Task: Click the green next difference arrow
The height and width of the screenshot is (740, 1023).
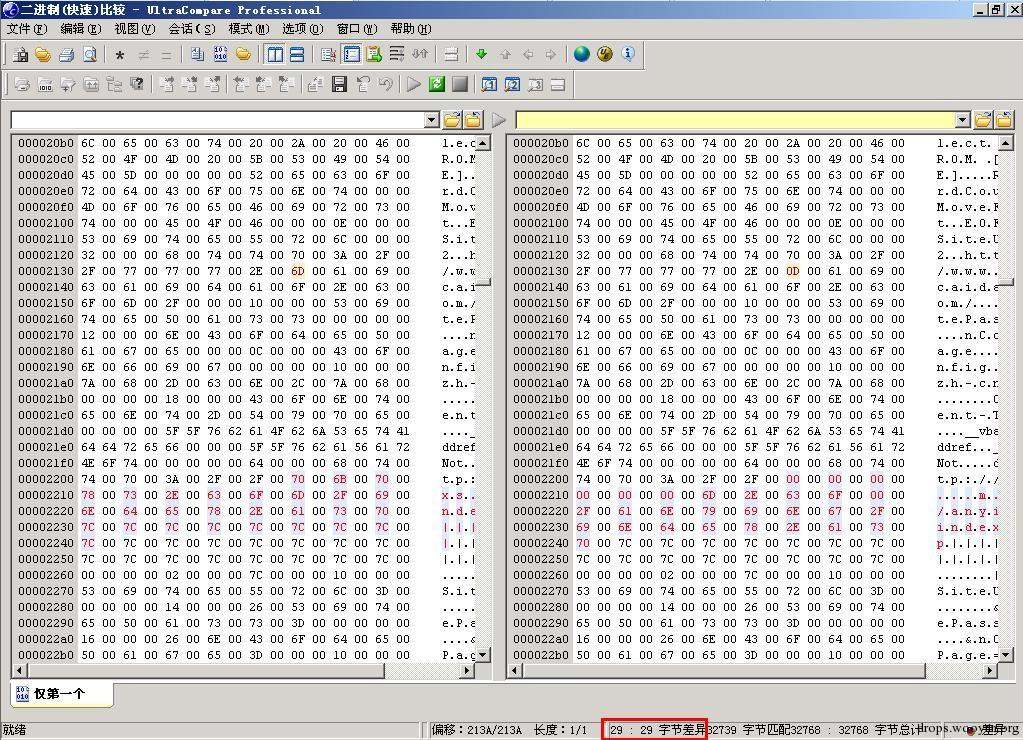Action: [x=481, y=54]
